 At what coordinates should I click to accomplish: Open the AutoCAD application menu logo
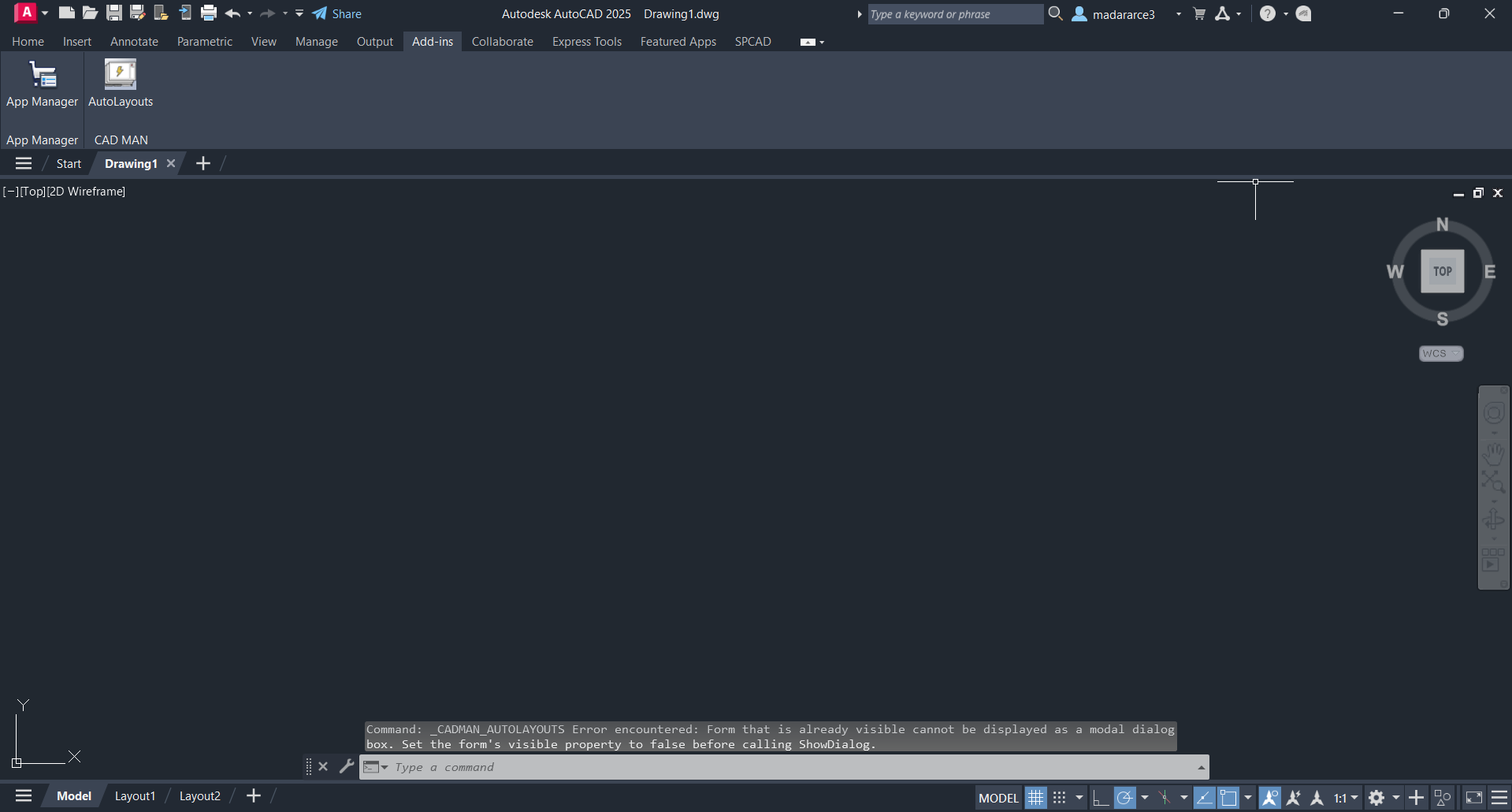coord(26,13)
